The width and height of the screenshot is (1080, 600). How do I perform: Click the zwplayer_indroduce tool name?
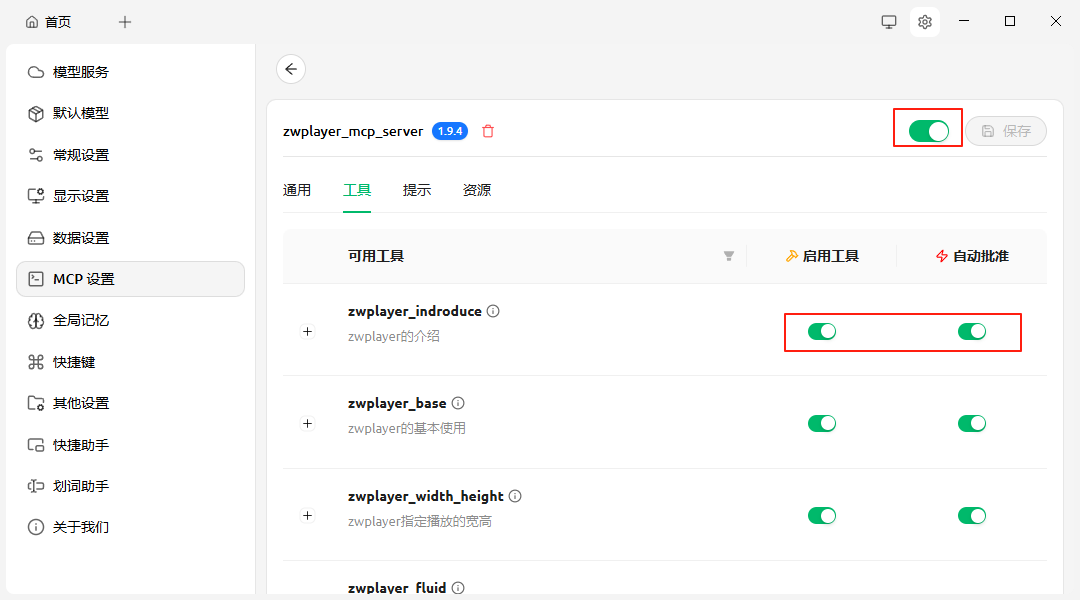tap(415, 311)
